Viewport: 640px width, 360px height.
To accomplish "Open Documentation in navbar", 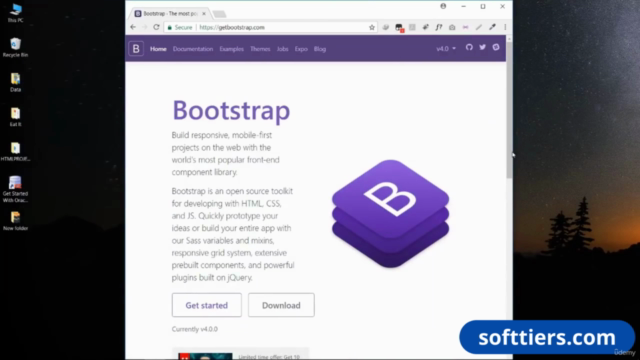I will 193,49.
